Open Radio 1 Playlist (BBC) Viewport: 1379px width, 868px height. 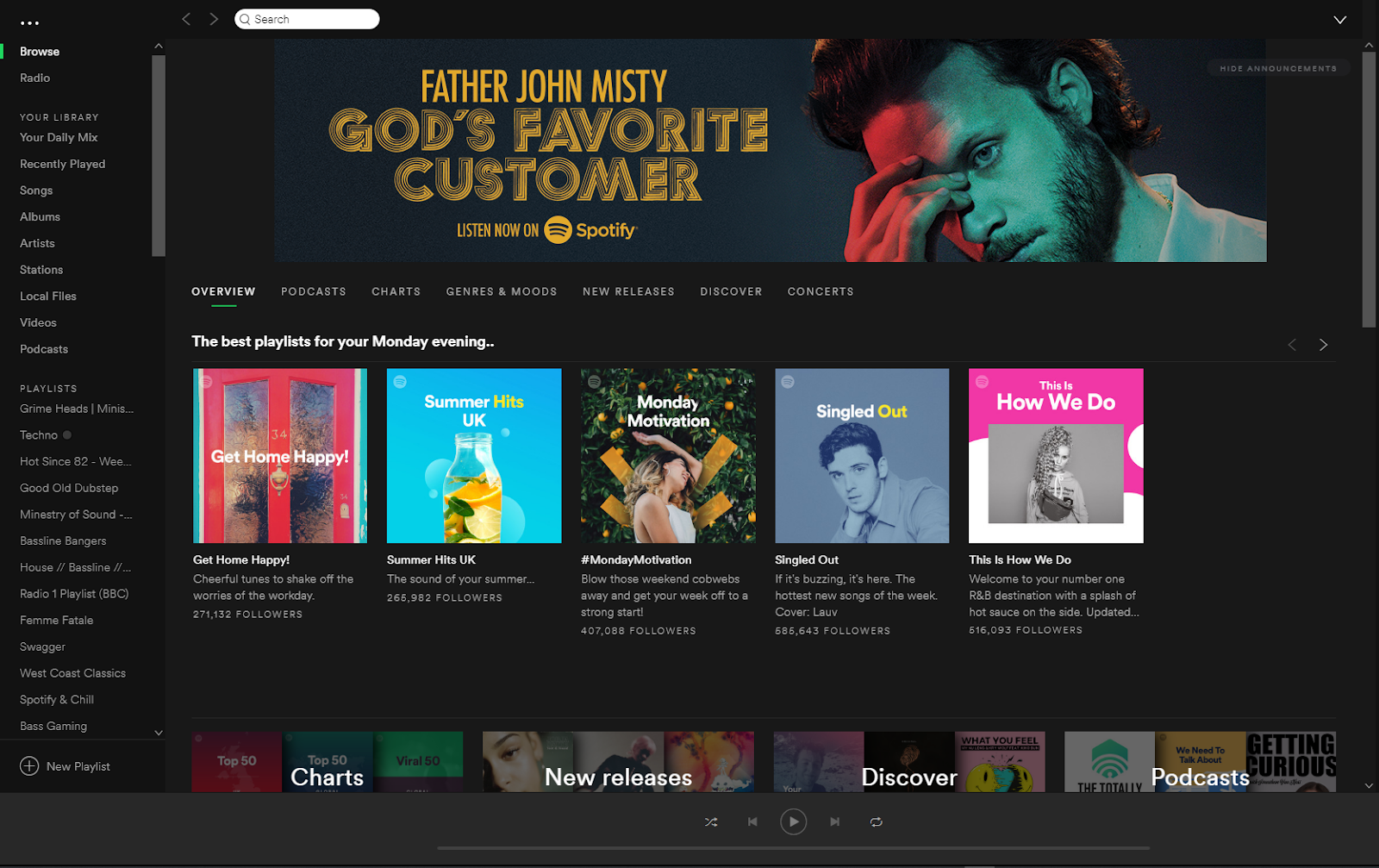coord(74,594)
